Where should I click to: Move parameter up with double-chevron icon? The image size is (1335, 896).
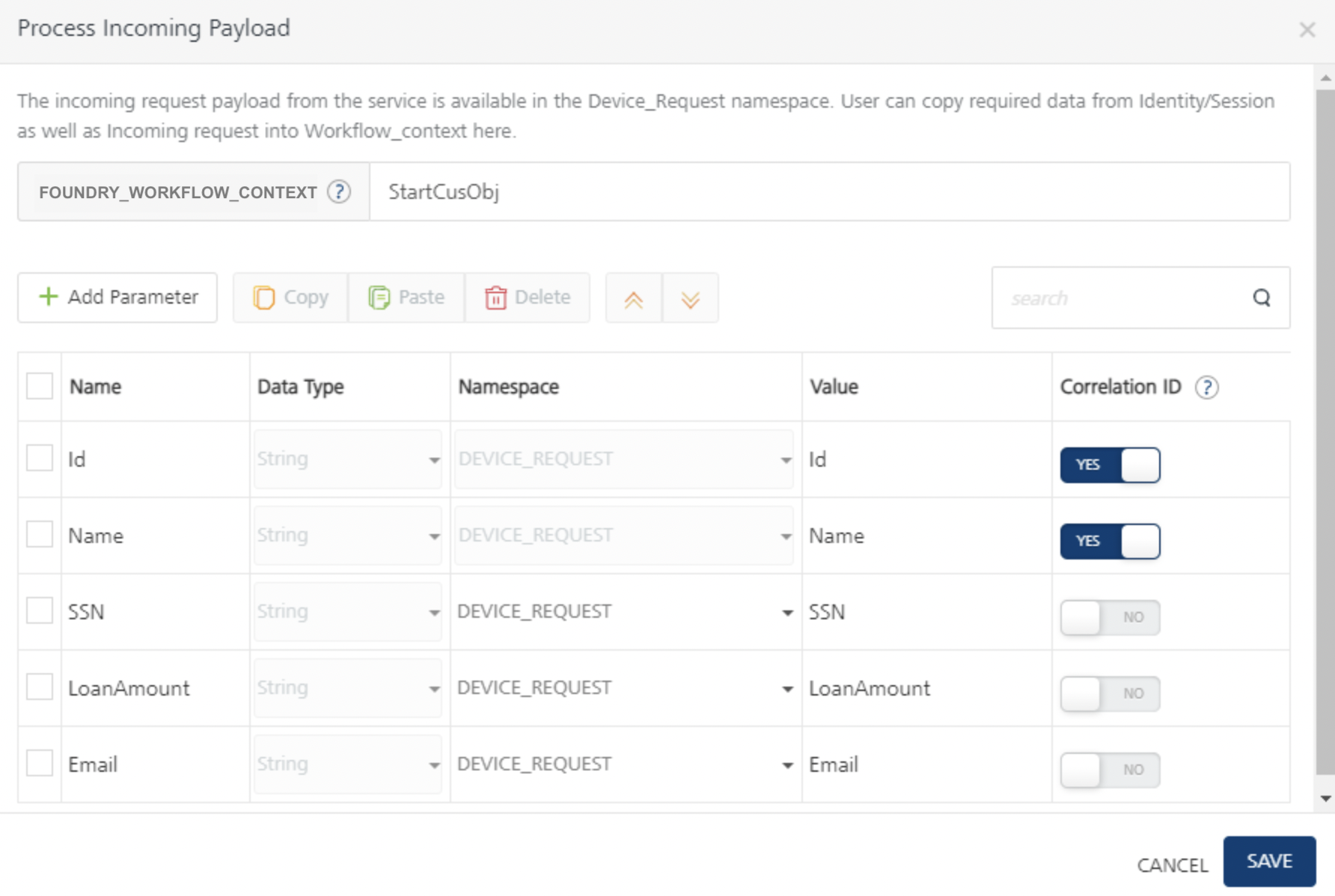634,299
